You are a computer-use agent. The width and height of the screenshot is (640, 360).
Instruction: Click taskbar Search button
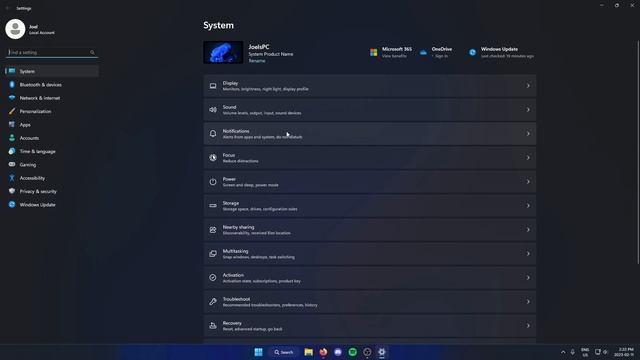click(x=284, y=352)
